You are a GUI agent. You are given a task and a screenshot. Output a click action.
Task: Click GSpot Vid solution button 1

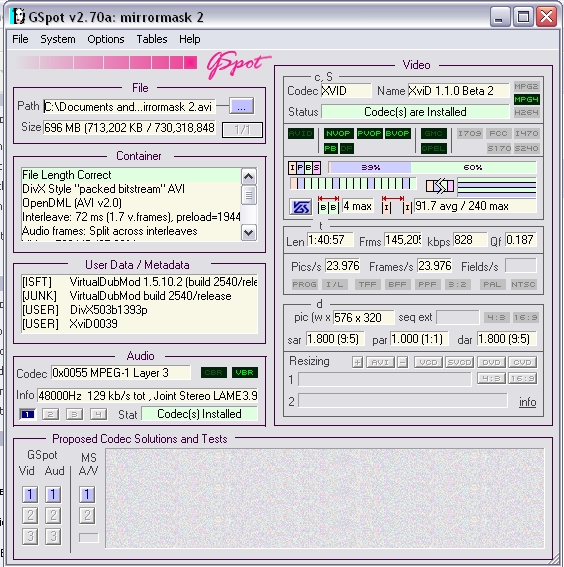30,494
